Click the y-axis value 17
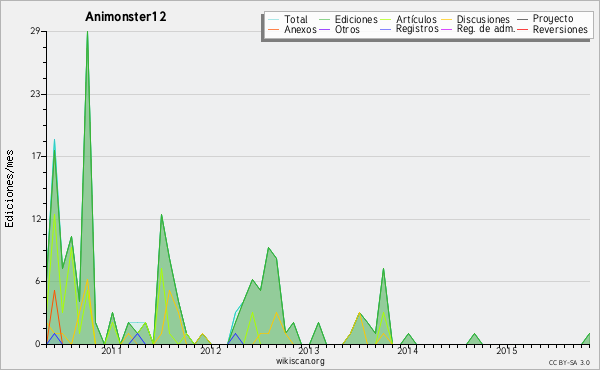 point(36,156)
